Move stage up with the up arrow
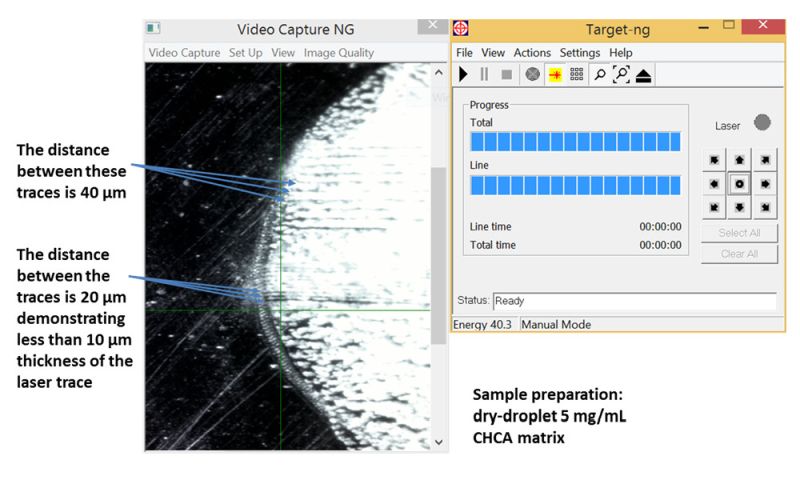 click(739, 160)
